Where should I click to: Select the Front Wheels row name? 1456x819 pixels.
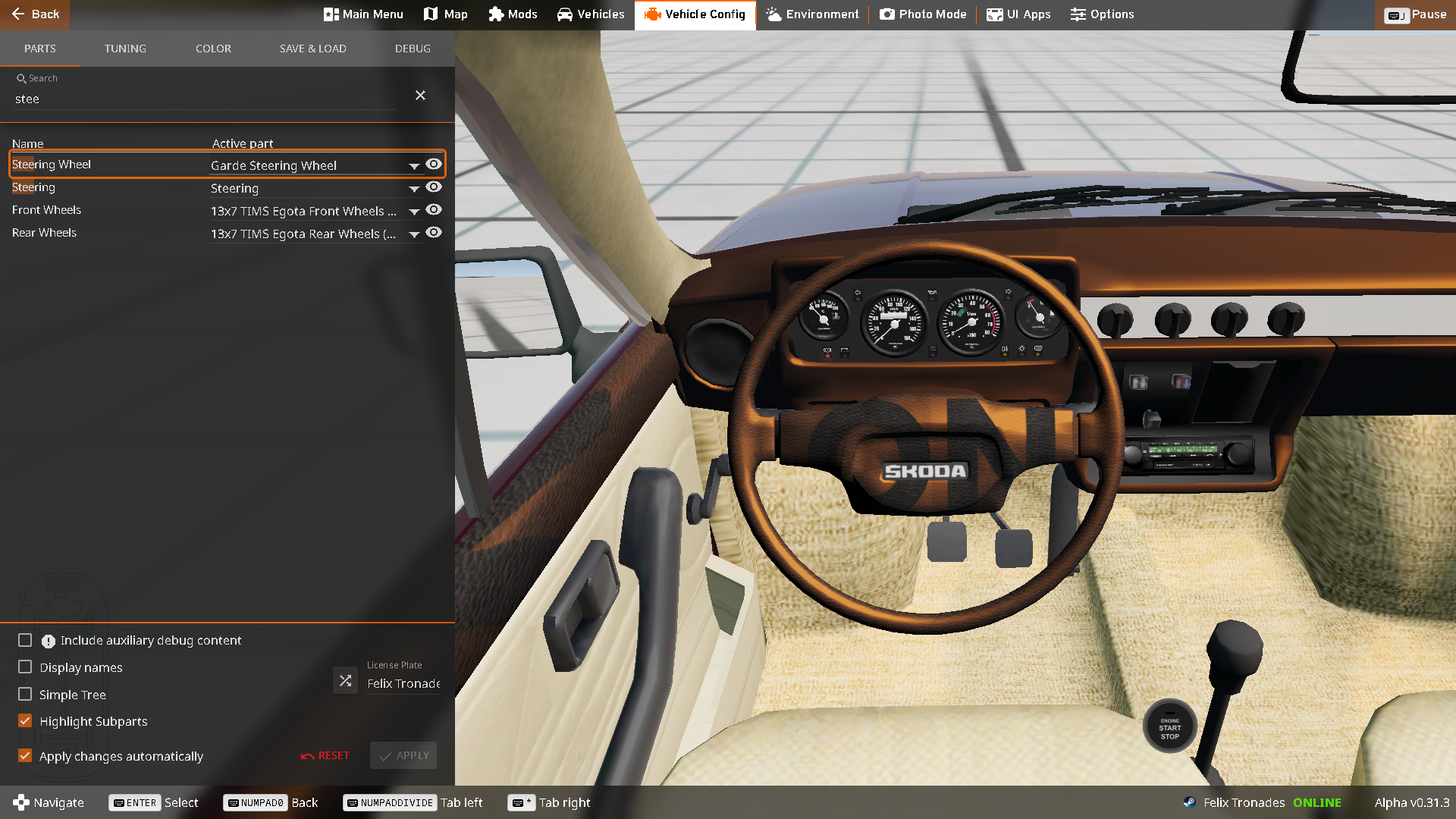(46, 210)
